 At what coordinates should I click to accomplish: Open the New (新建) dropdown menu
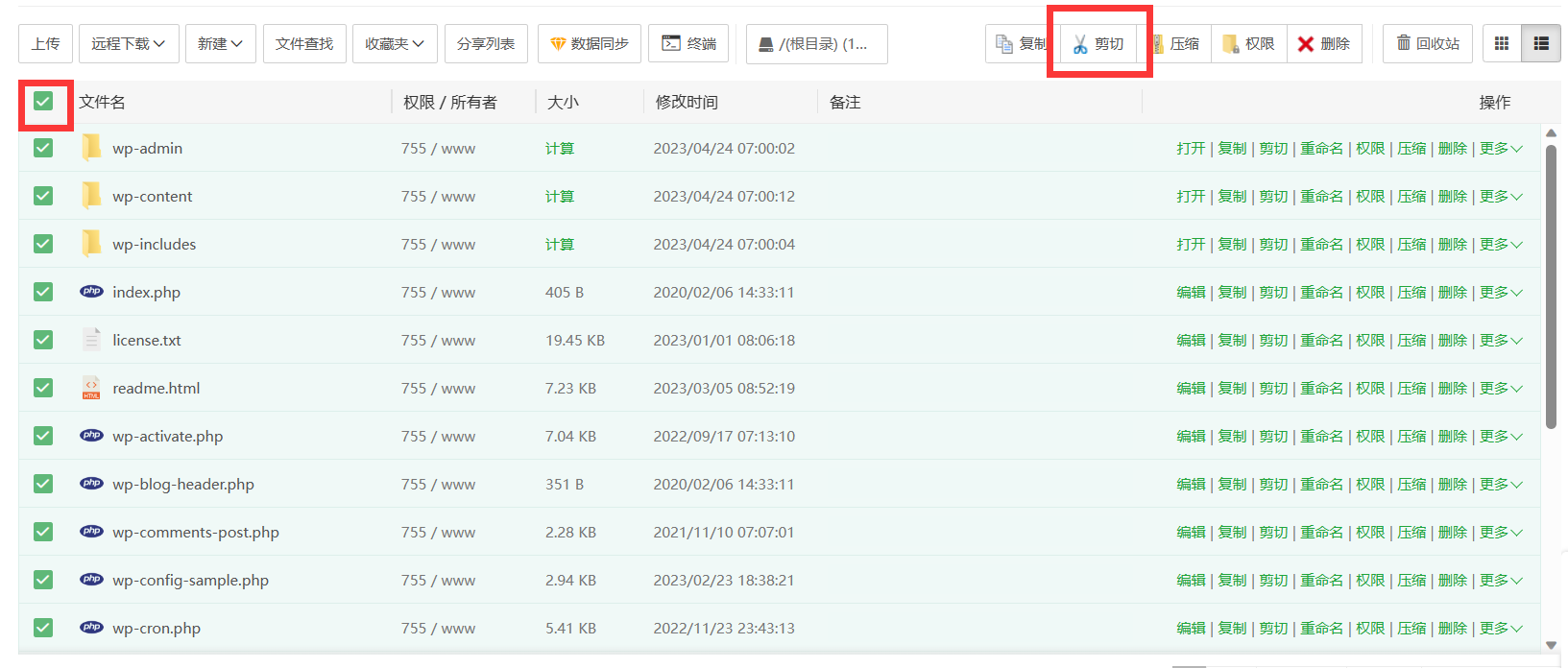coord(220,44)
